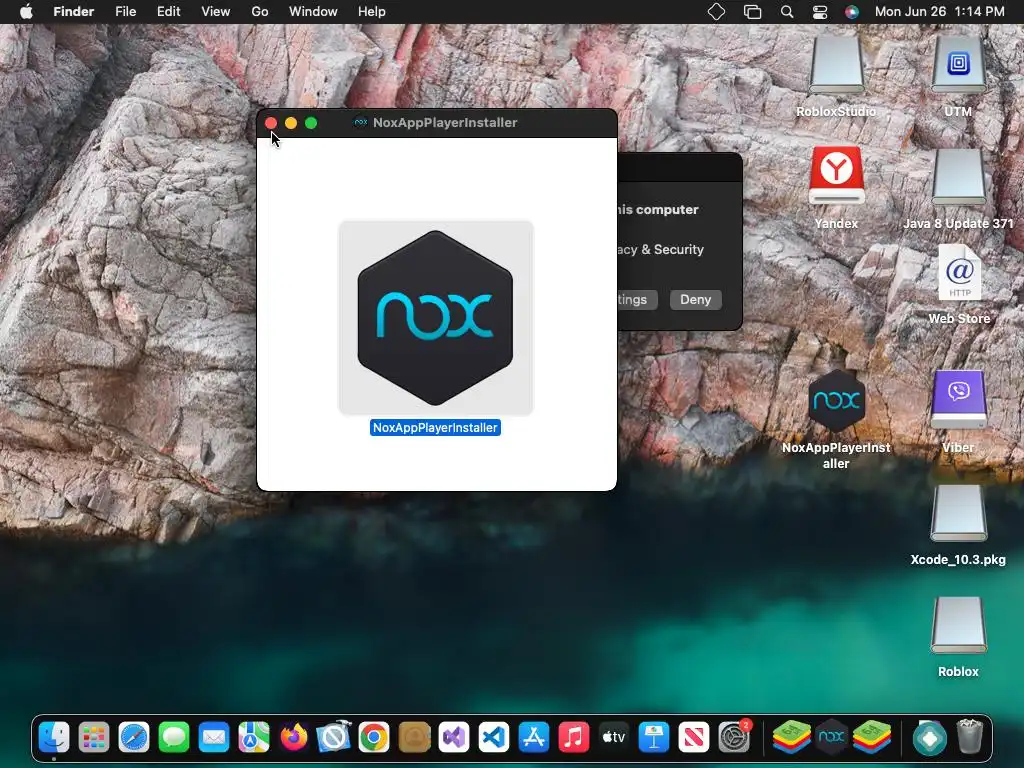Click the highlighted NoxAppPlayerInstaller file name label

point(436,428)
